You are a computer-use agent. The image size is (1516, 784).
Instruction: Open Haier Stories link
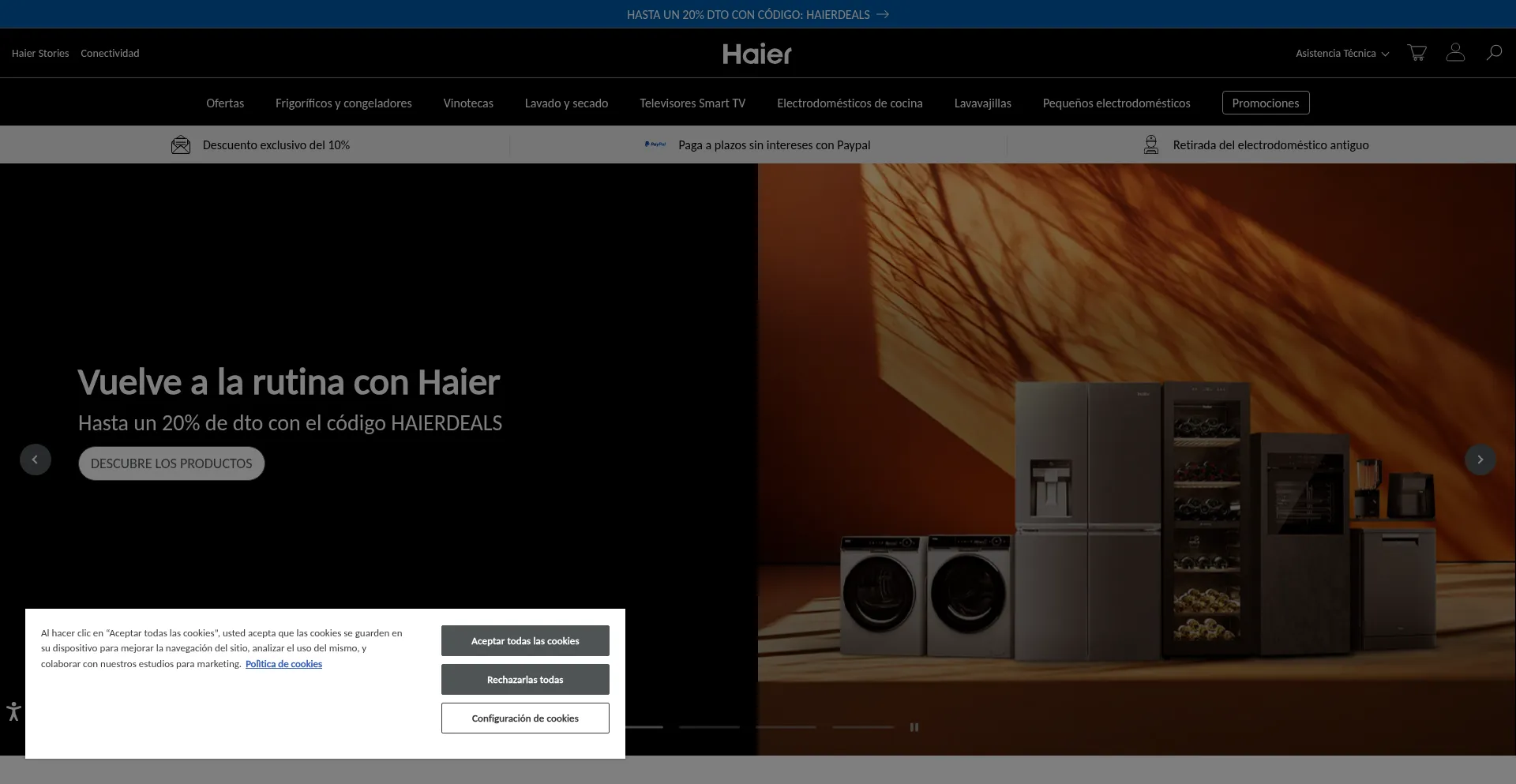tap(40, 53)
